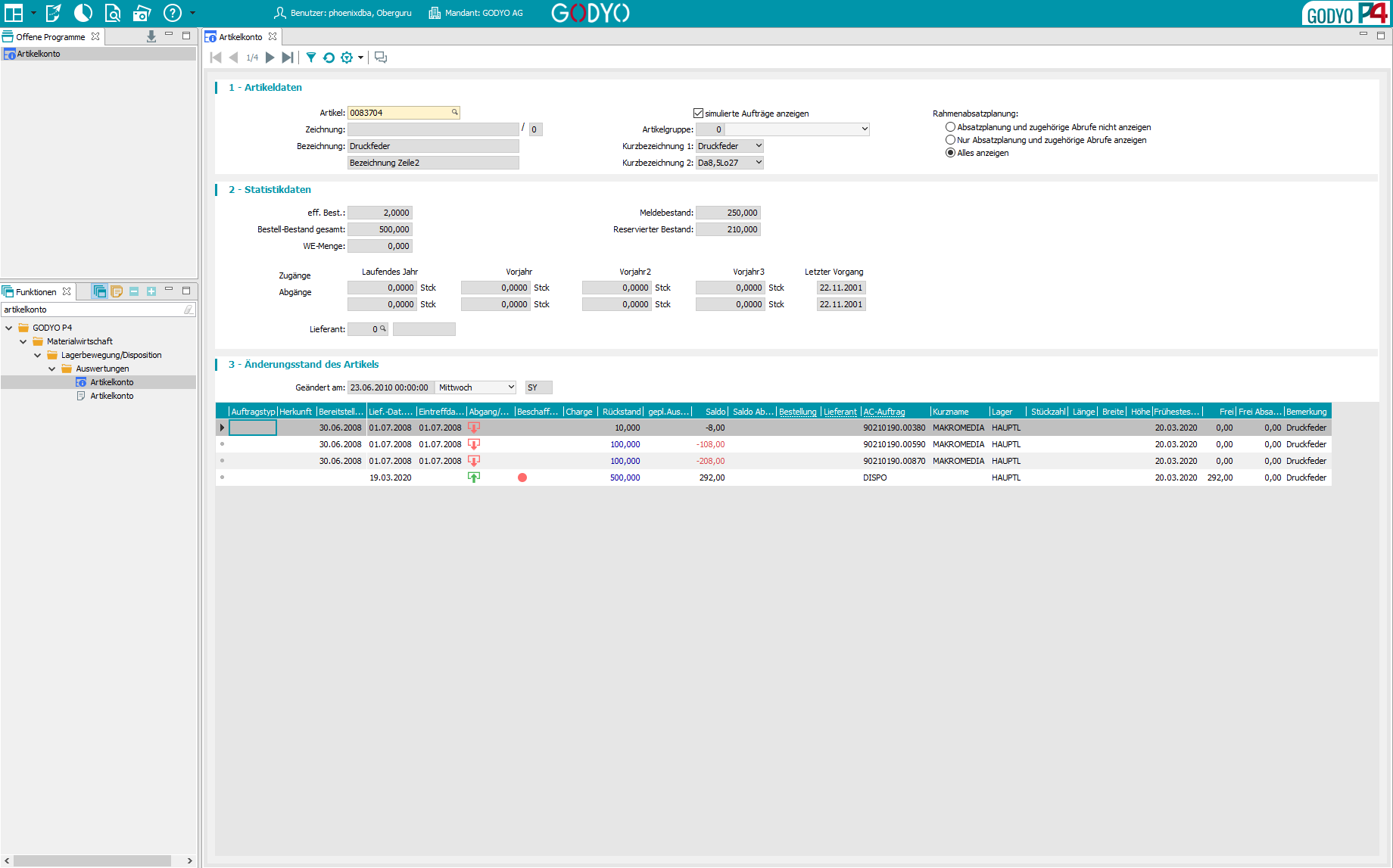Select the row indicator of the first table row
The width and height of the screenshot is (1393, 868).
(x=222, y=428)
